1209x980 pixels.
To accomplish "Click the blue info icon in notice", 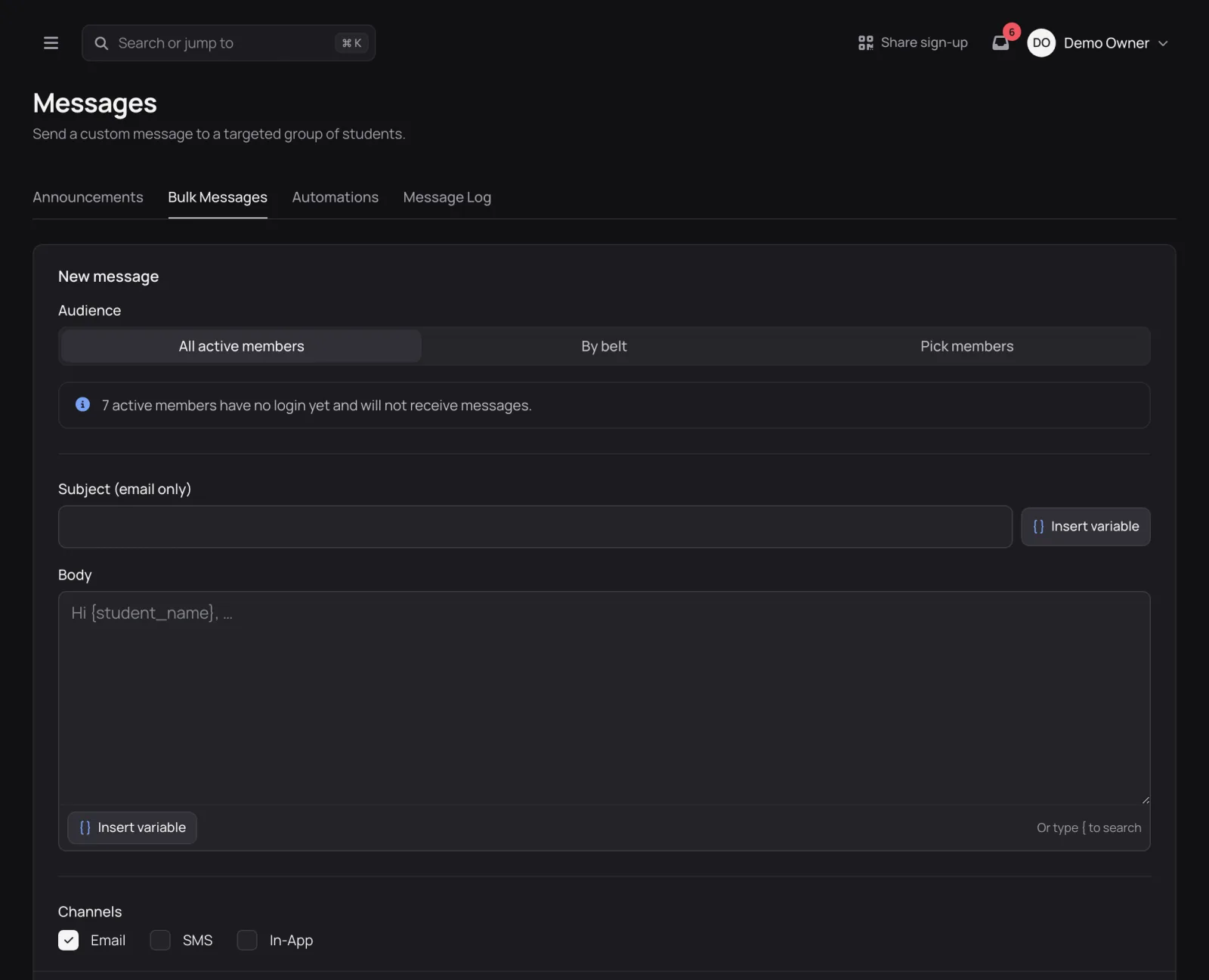I will point(83,405).
